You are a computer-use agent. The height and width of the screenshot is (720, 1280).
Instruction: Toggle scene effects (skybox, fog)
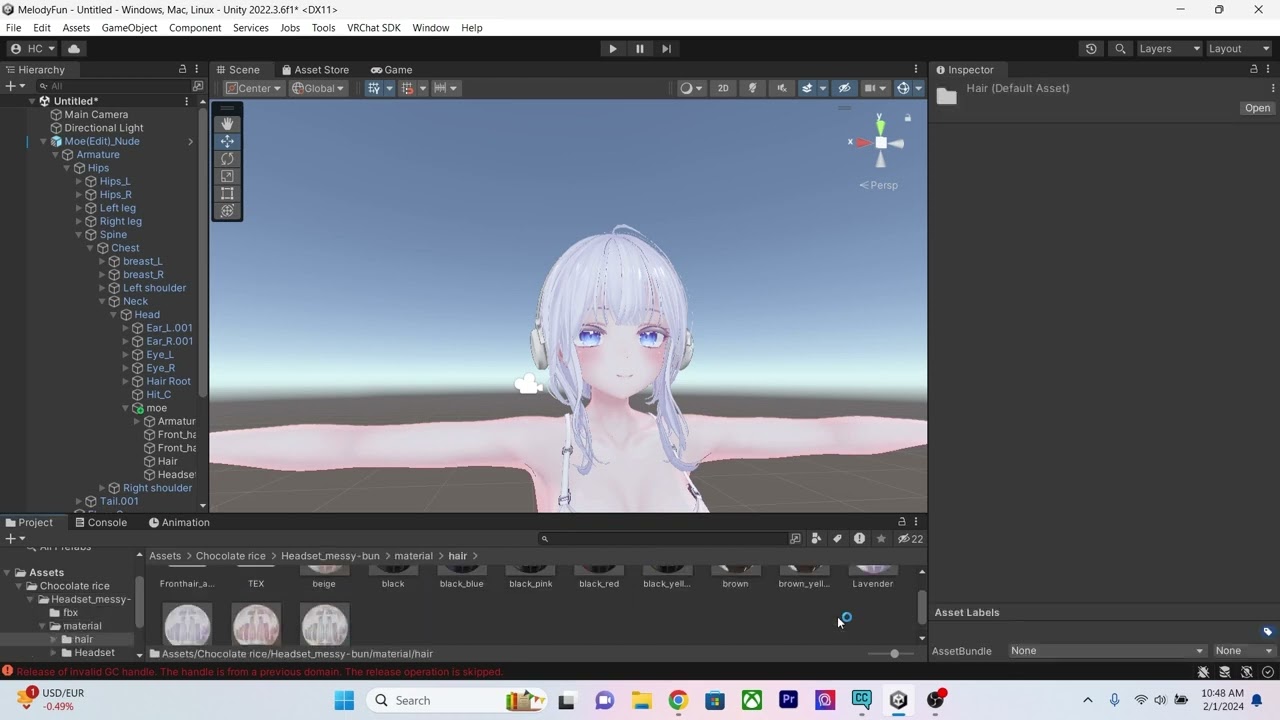807,88
